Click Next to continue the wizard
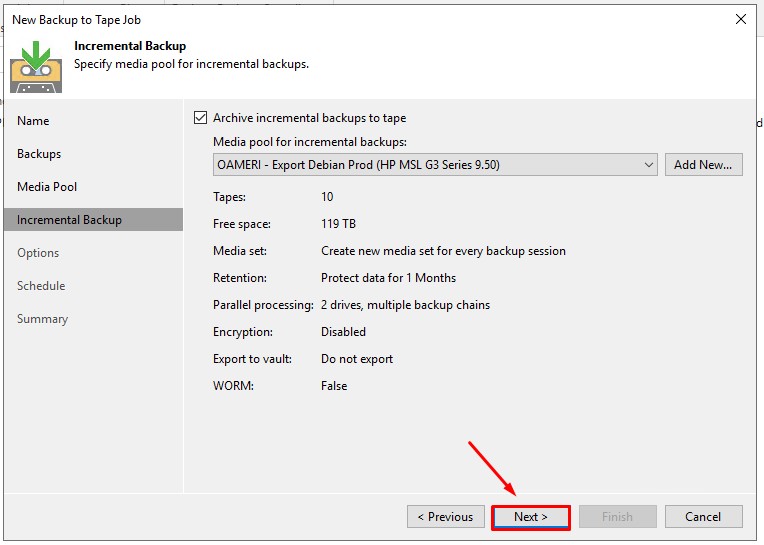 pos(531,517)
